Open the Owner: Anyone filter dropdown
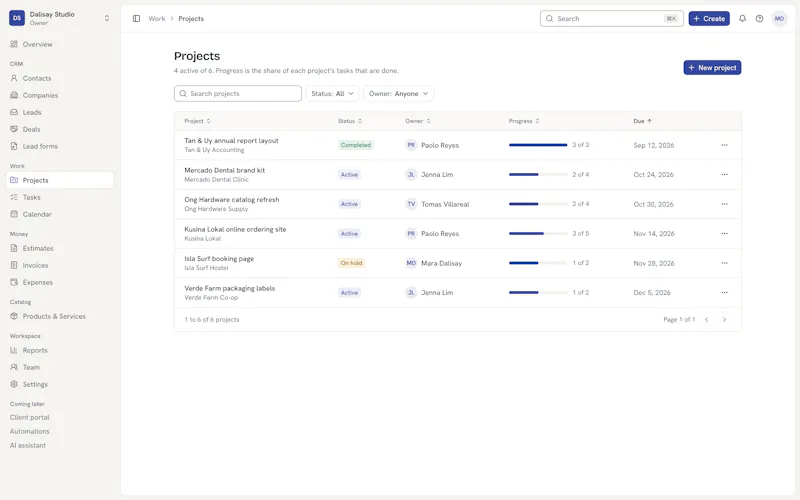The height and width of the screenshot is (500, 800). 398,93
